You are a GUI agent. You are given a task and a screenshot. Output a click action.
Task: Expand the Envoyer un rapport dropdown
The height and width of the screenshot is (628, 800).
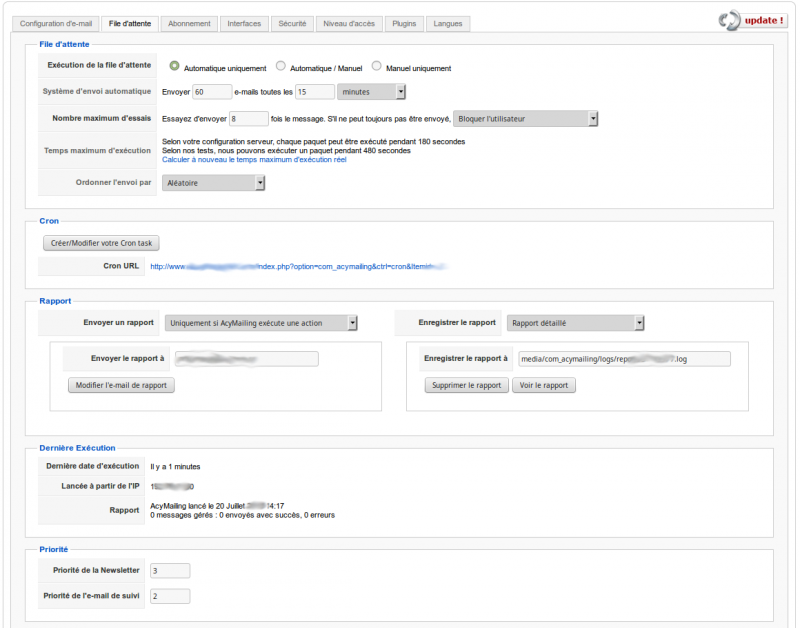pos(261,323)
